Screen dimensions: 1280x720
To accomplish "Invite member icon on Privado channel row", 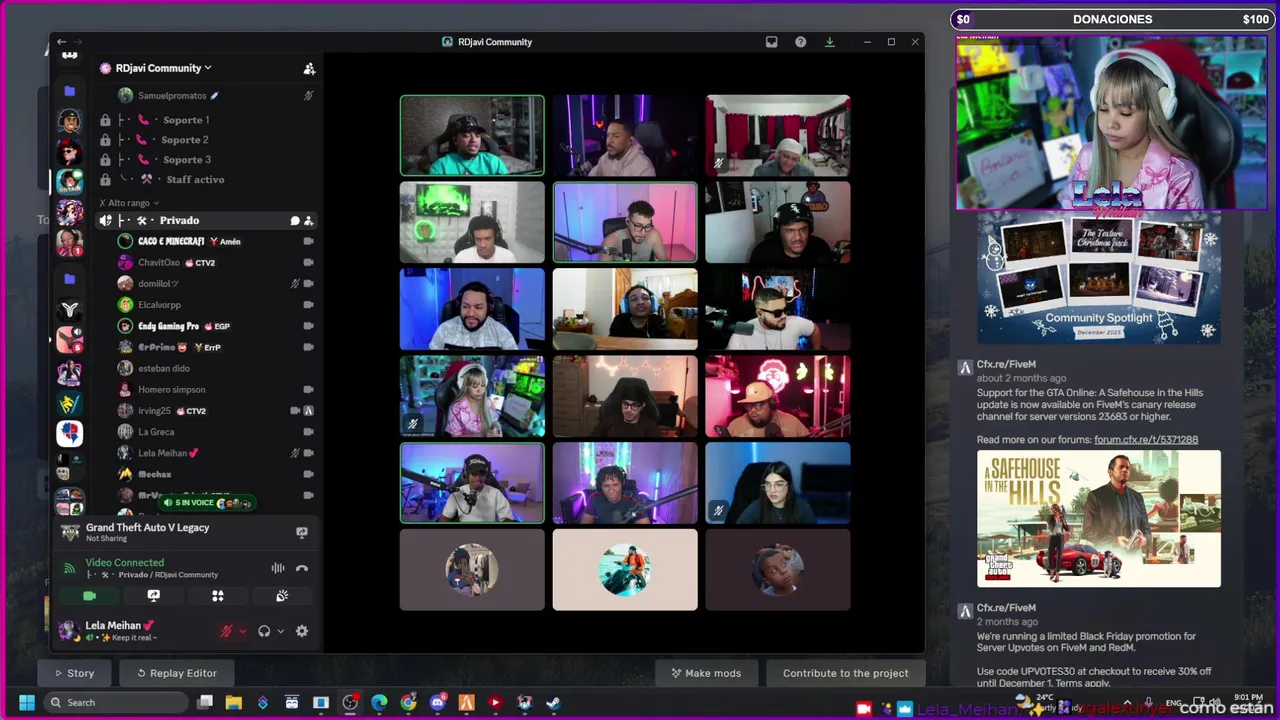I will click(x=309, y=220).
